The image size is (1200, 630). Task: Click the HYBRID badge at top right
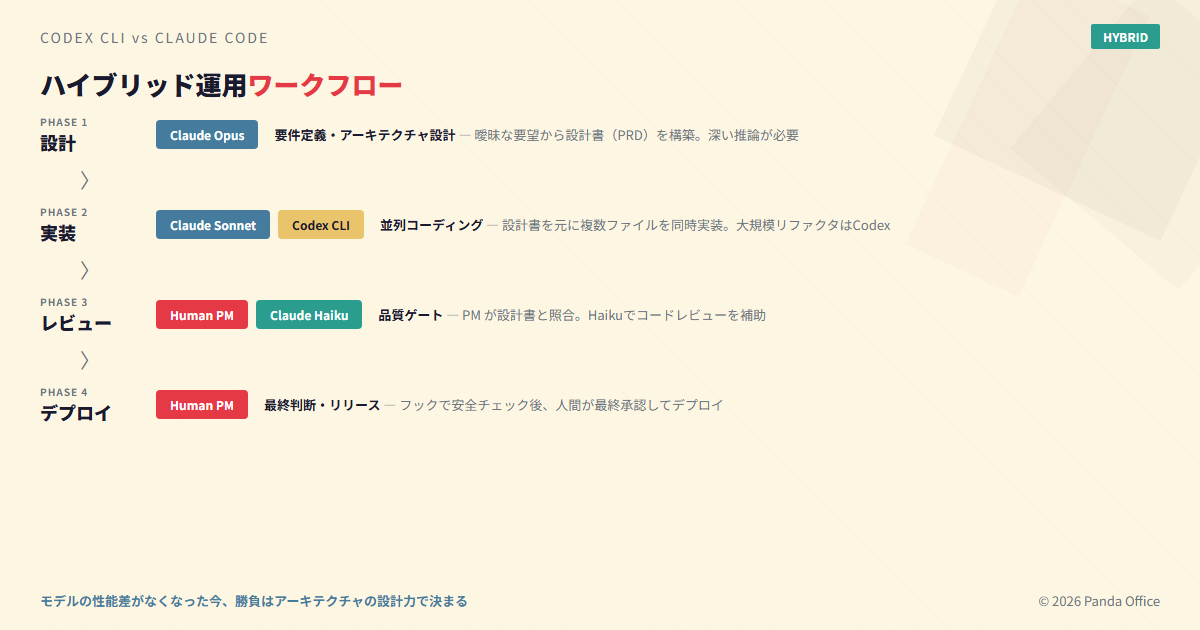tap(1125, 36)
